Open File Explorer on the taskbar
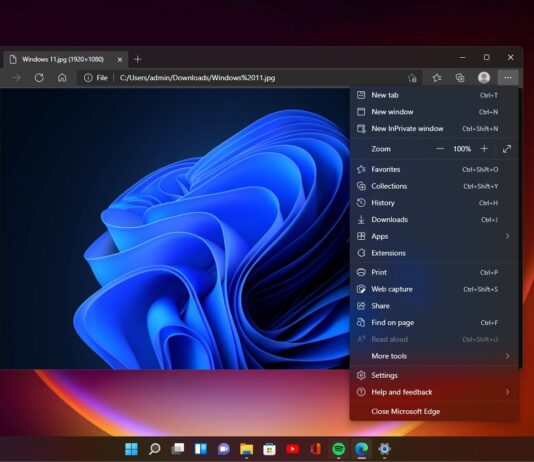Viewport: 534px width, 462px height. 247,449
